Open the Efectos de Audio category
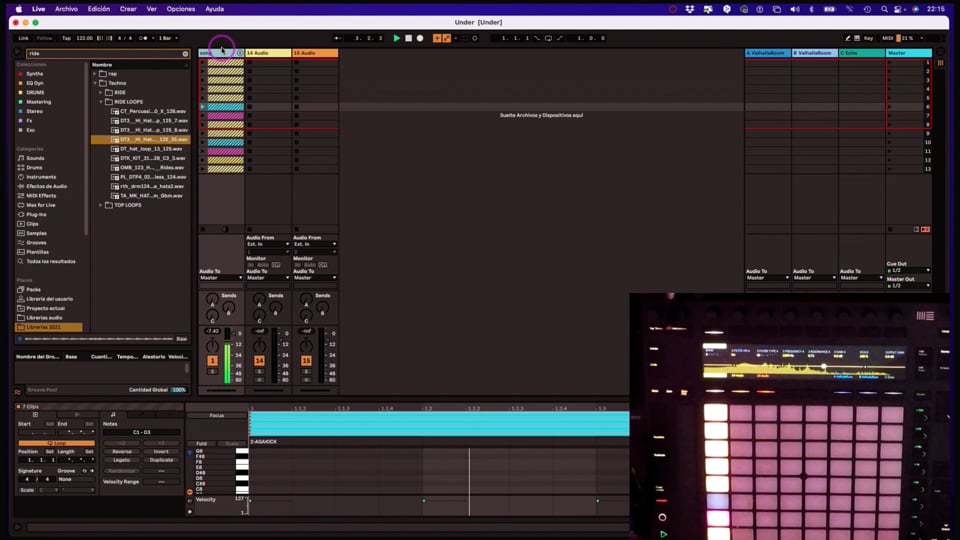This screenshot has height=540, width=960. (x=46, y=186)
